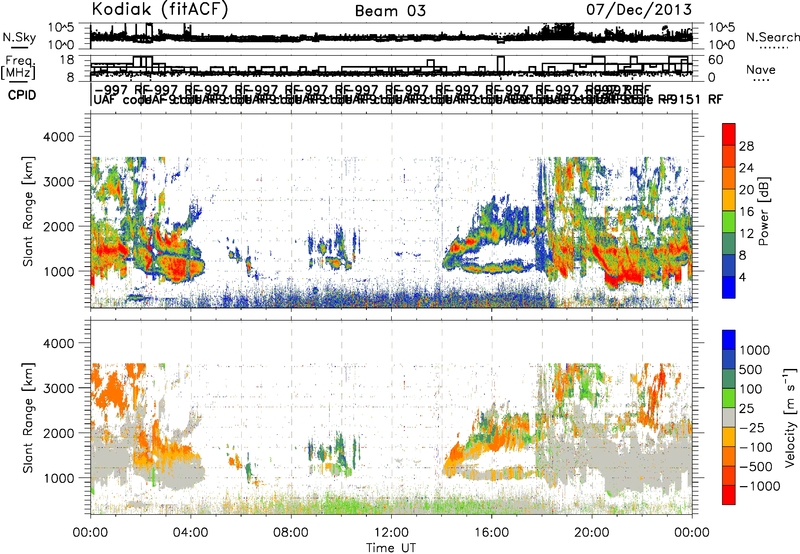Click the '1000' tick on velocity panel
This screenshot has height=554, width=800.
[61, 478]
